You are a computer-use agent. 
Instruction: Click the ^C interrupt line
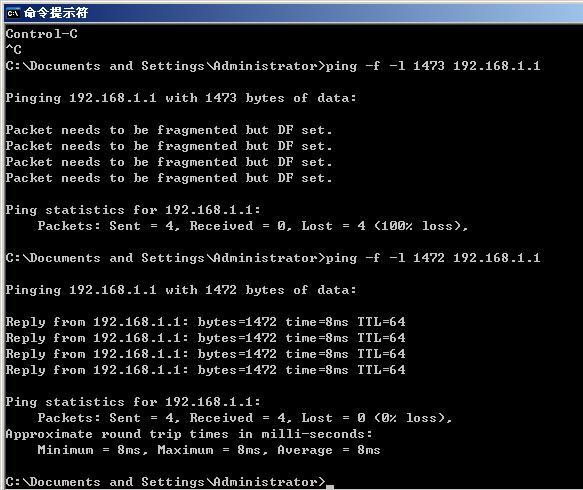(14, 49)
